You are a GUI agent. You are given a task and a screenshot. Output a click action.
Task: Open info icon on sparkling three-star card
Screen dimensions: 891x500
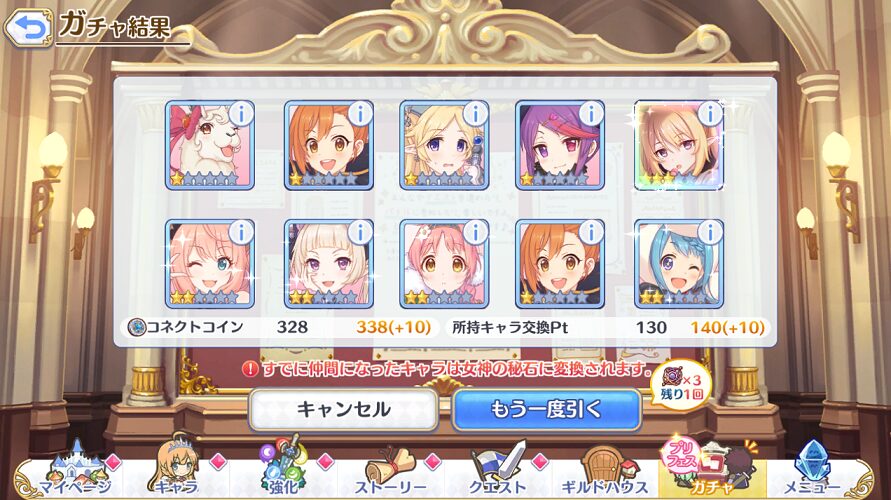point(710,114)
